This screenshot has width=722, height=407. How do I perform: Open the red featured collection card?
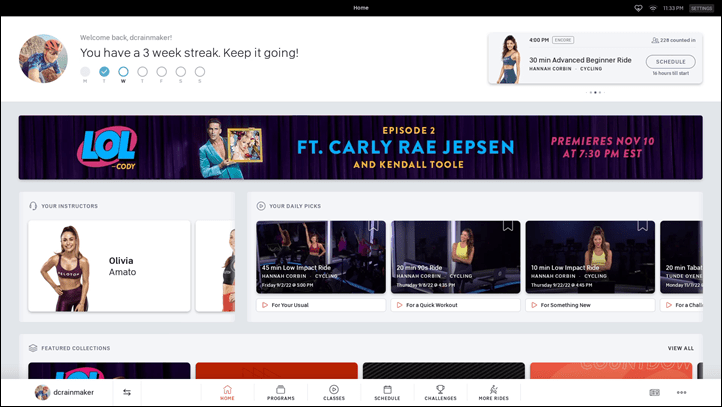point(276,371)
